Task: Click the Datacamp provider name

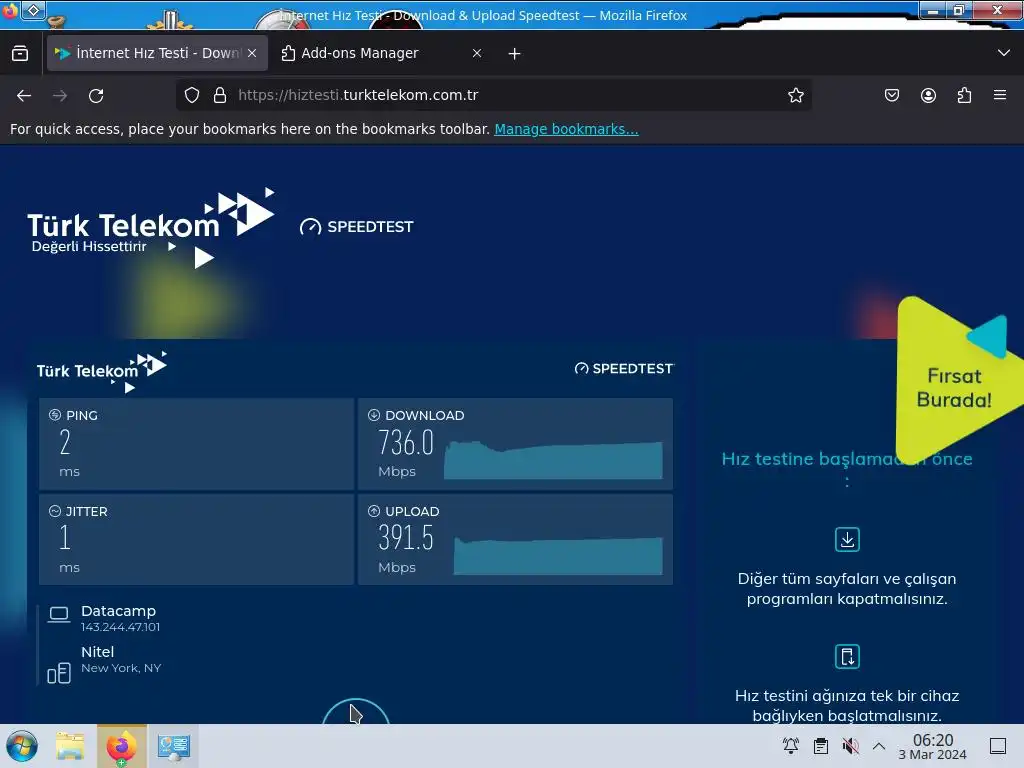Action: click(118, 611)
